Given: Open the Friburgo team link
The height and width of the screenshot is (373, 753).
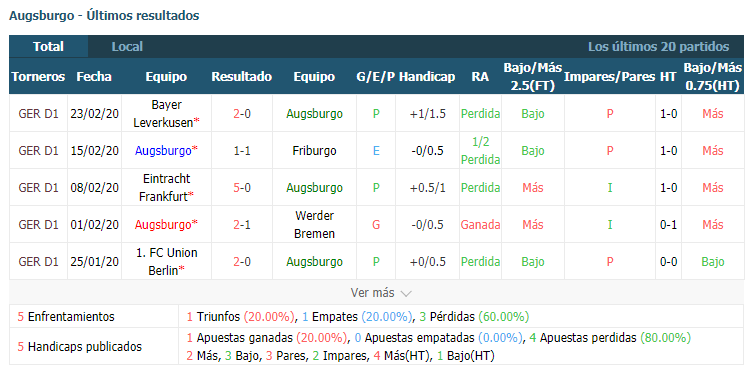Looking at the screenshot, I should tap(314, 151).
